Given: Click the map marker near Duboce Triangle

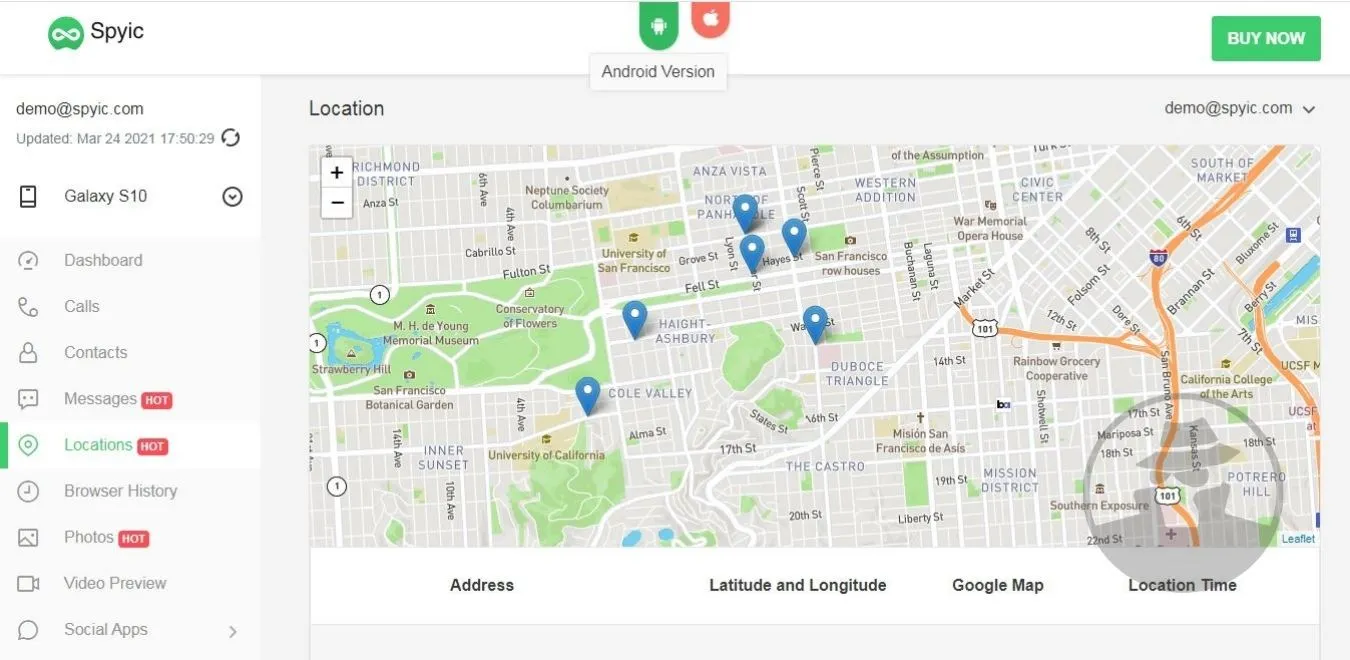Looking at the screenshot, I should point(815,324).
